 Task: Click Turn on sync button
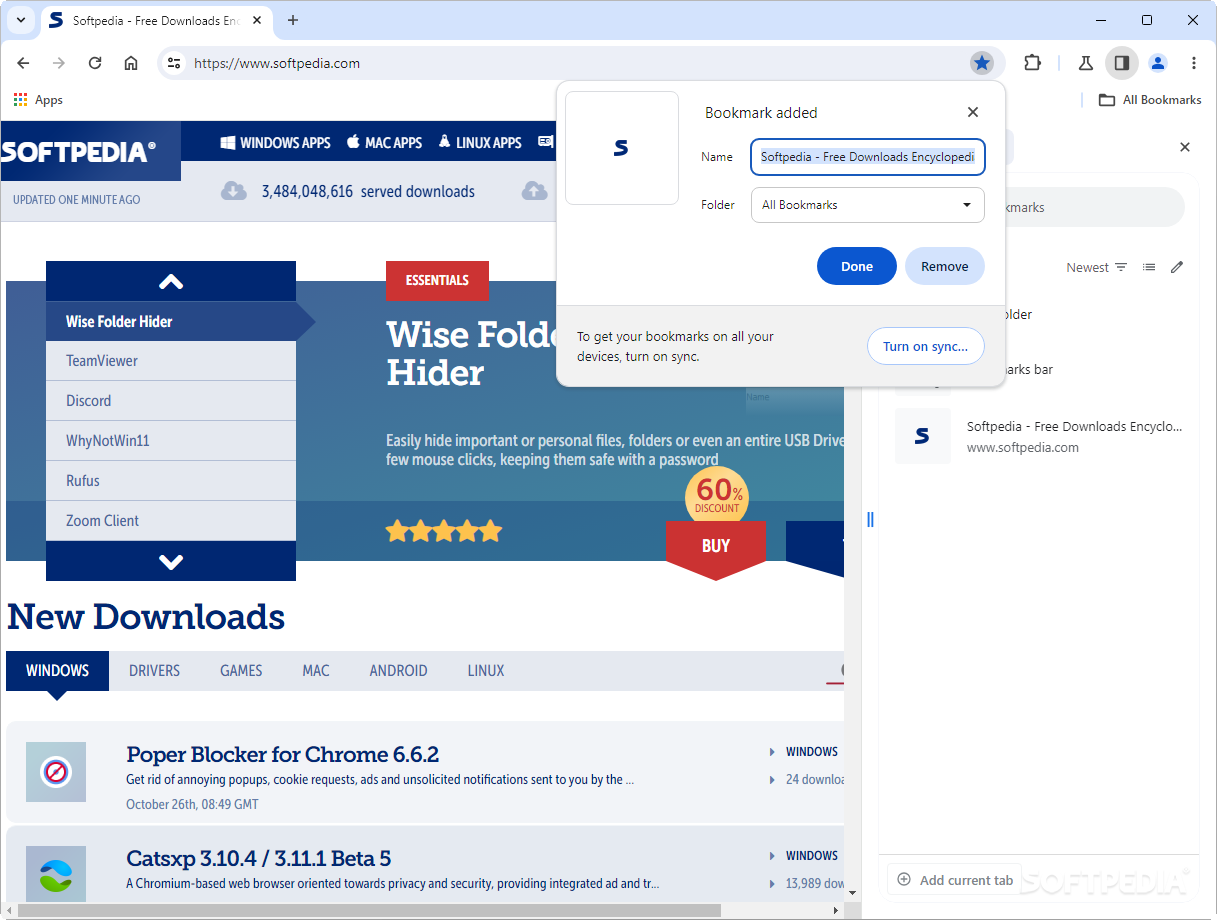click(x=925, y=347)
